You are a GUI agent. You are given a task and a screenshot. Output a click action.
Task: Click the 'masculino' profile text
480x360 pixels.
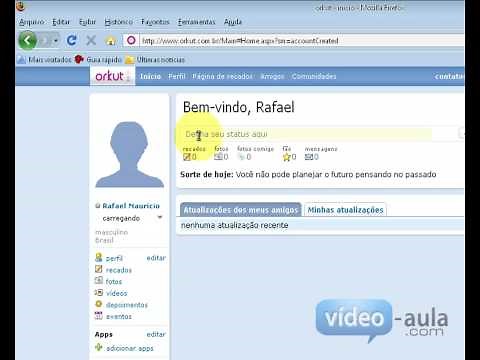pyautogui.click(x=112, y=232)
